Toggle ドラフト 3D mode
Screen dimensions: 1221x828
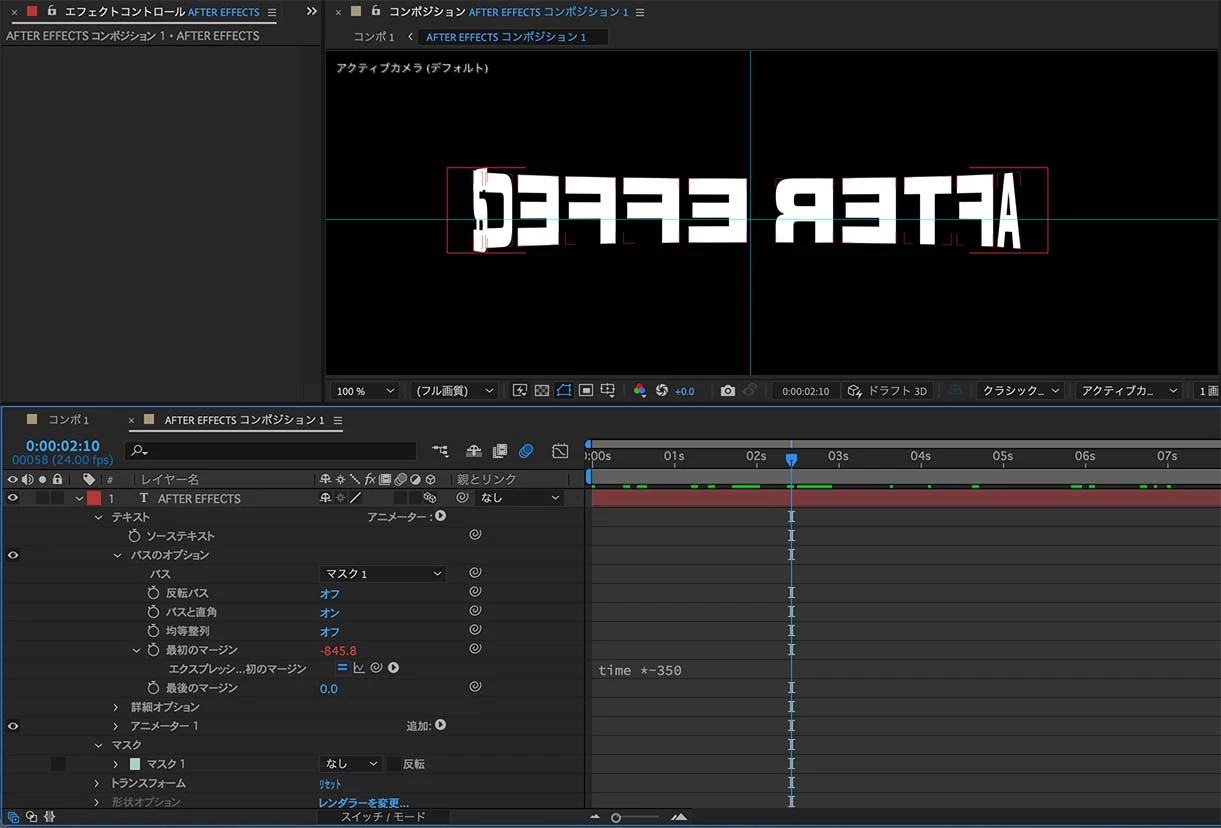tap(888, 391)
